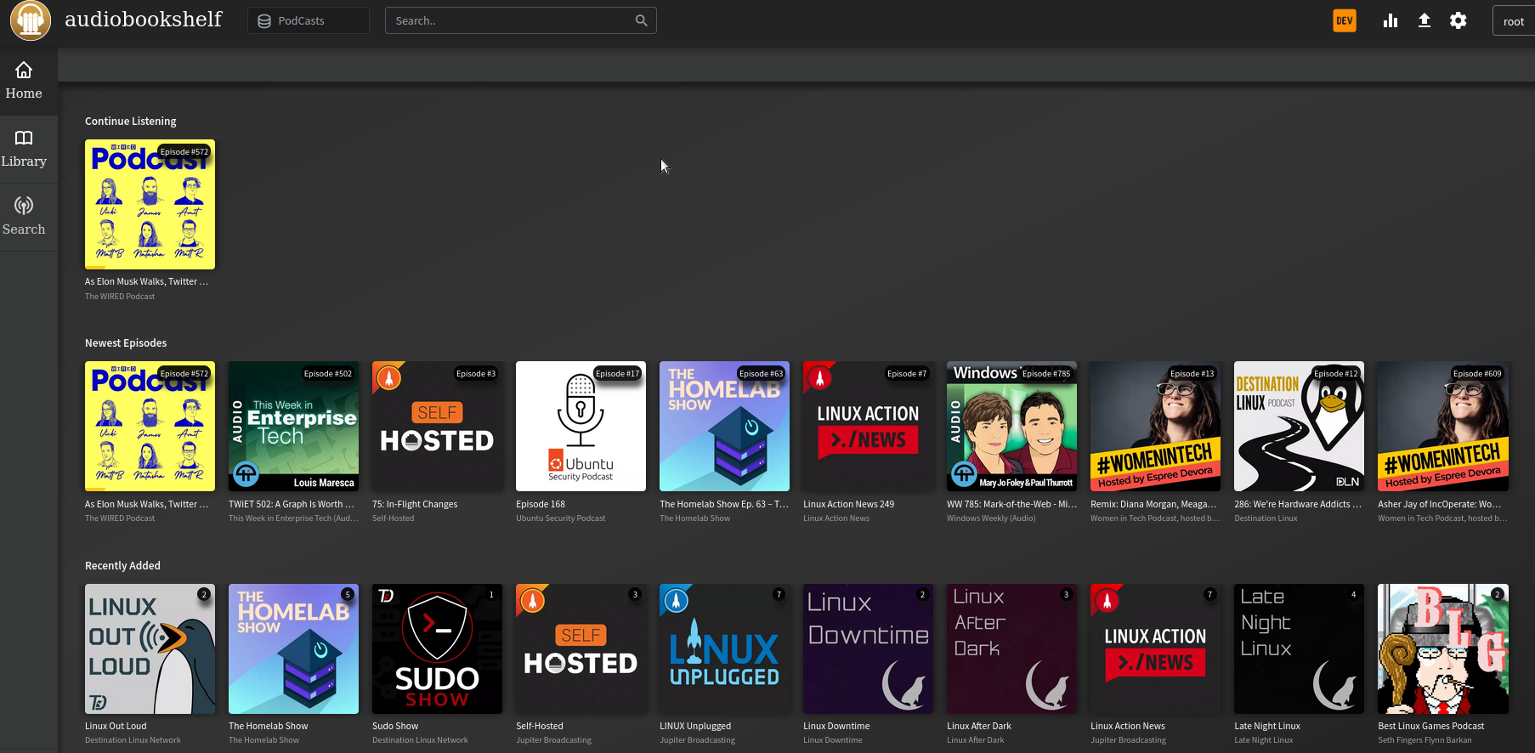The height and width of the screenshot is (753, 1535).
Task: Open Late Night Linux podcast cover
Action: (1299, 649)
